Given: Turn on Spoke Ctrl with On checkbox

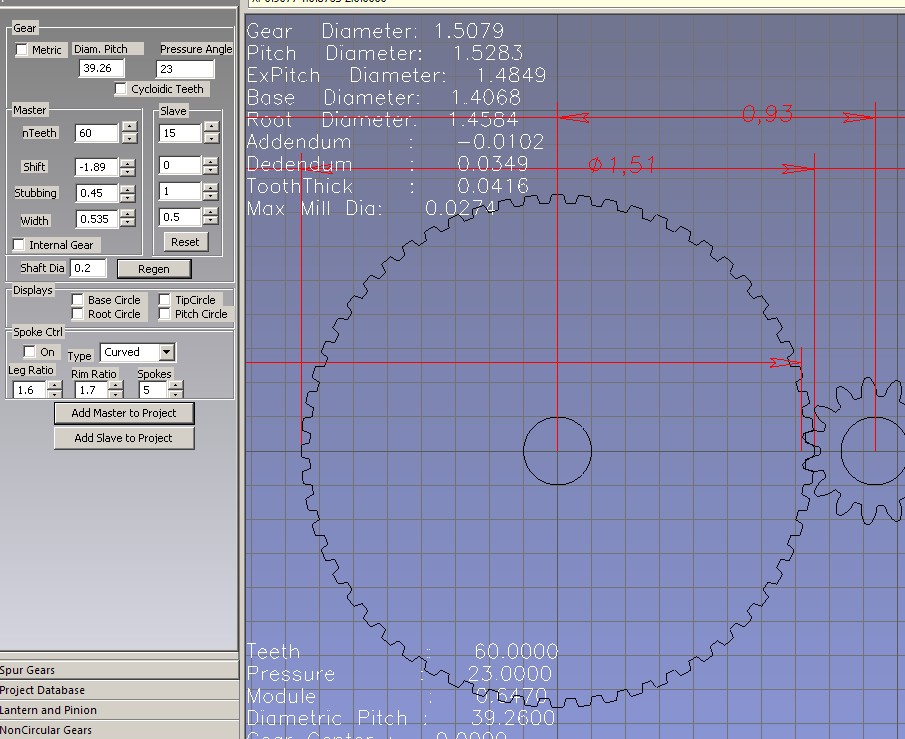Looking at the screenshot, I should [29, 352].
